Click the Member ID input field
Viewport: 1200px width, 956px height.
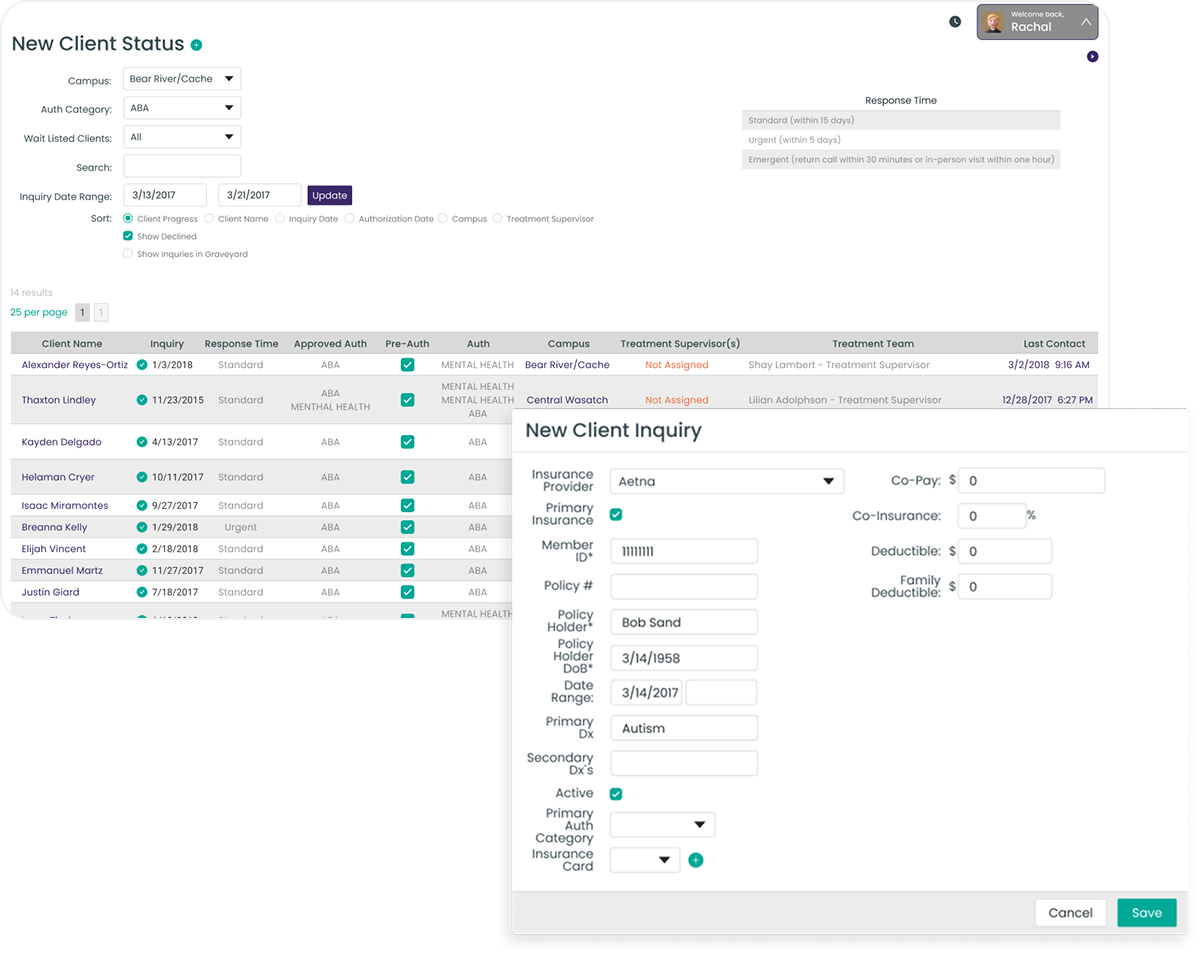[684, 551]
